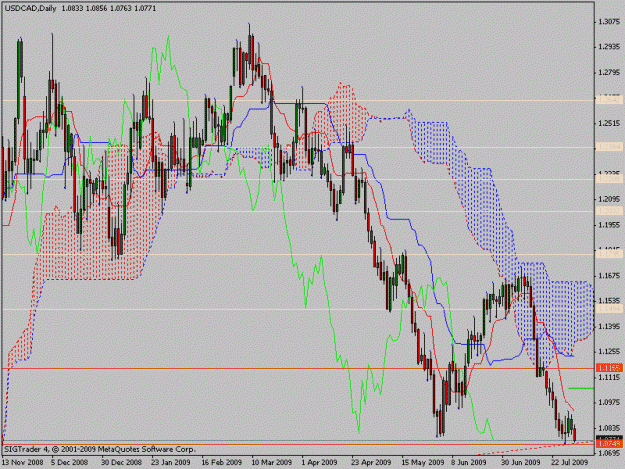Click the 10 Mar 2009 date label
Screen dimensions: 625x469
271,463
